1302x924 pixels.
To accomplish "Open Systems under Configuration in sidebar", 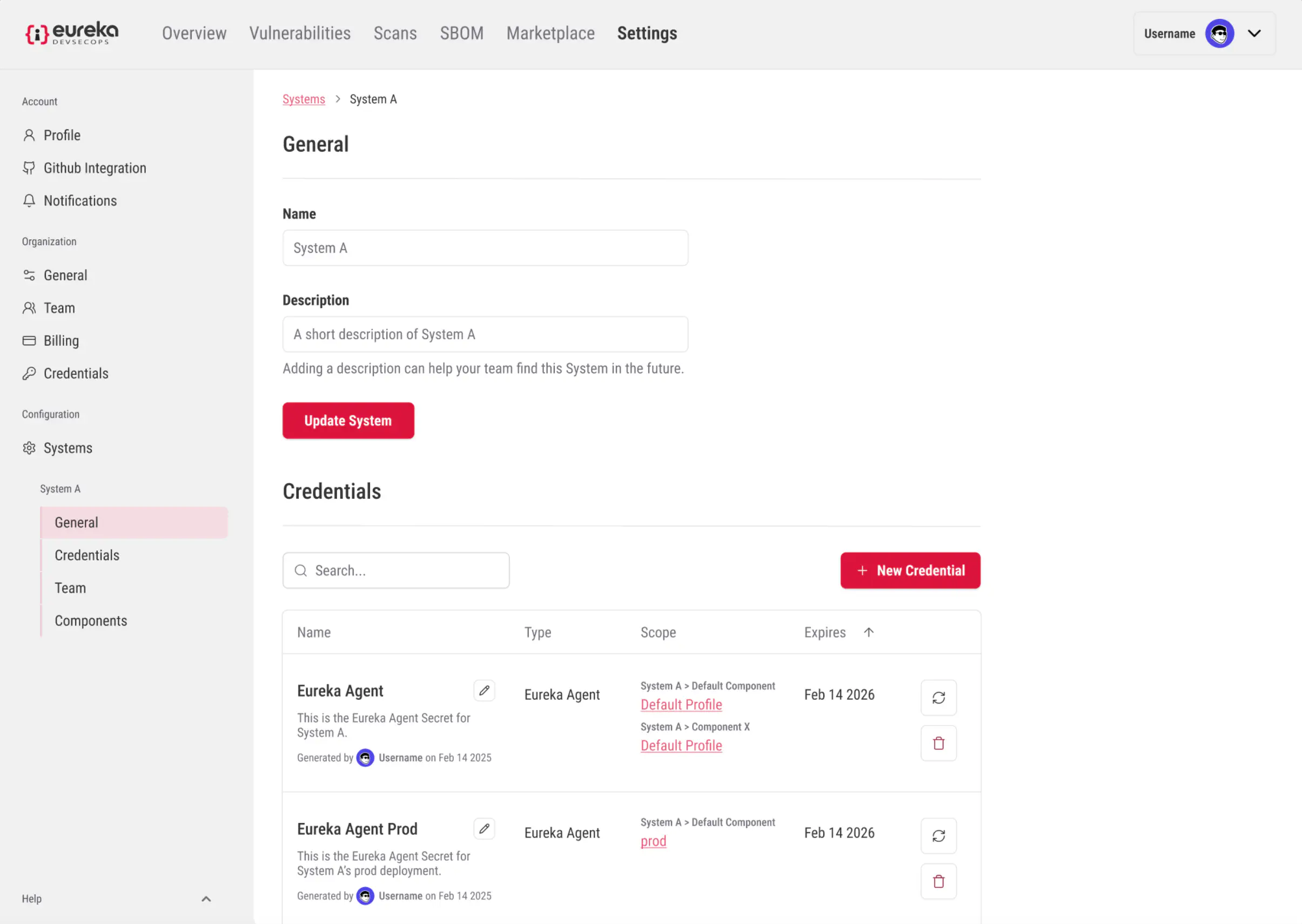I will click(68, 448).
